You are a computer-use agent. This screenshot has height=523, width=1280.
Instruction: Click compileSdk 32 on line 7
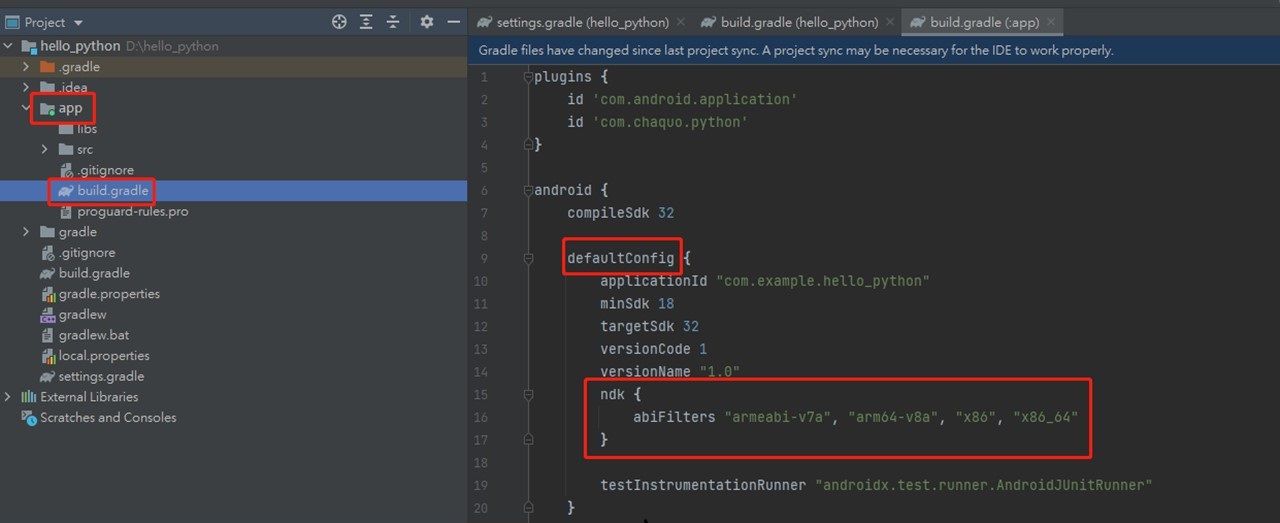click(620, 212)
